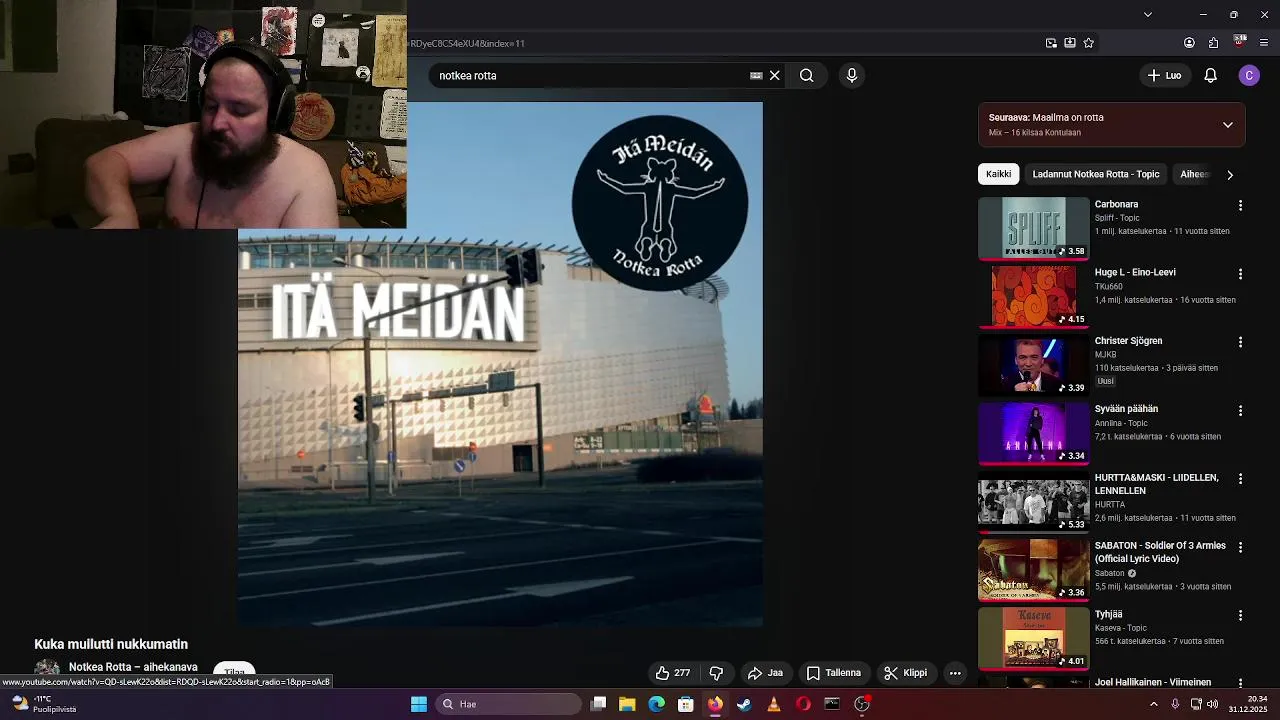The image size is (1280, 720).
Task: Open the terminal icon in taskbar
Action: click(832, 704)
